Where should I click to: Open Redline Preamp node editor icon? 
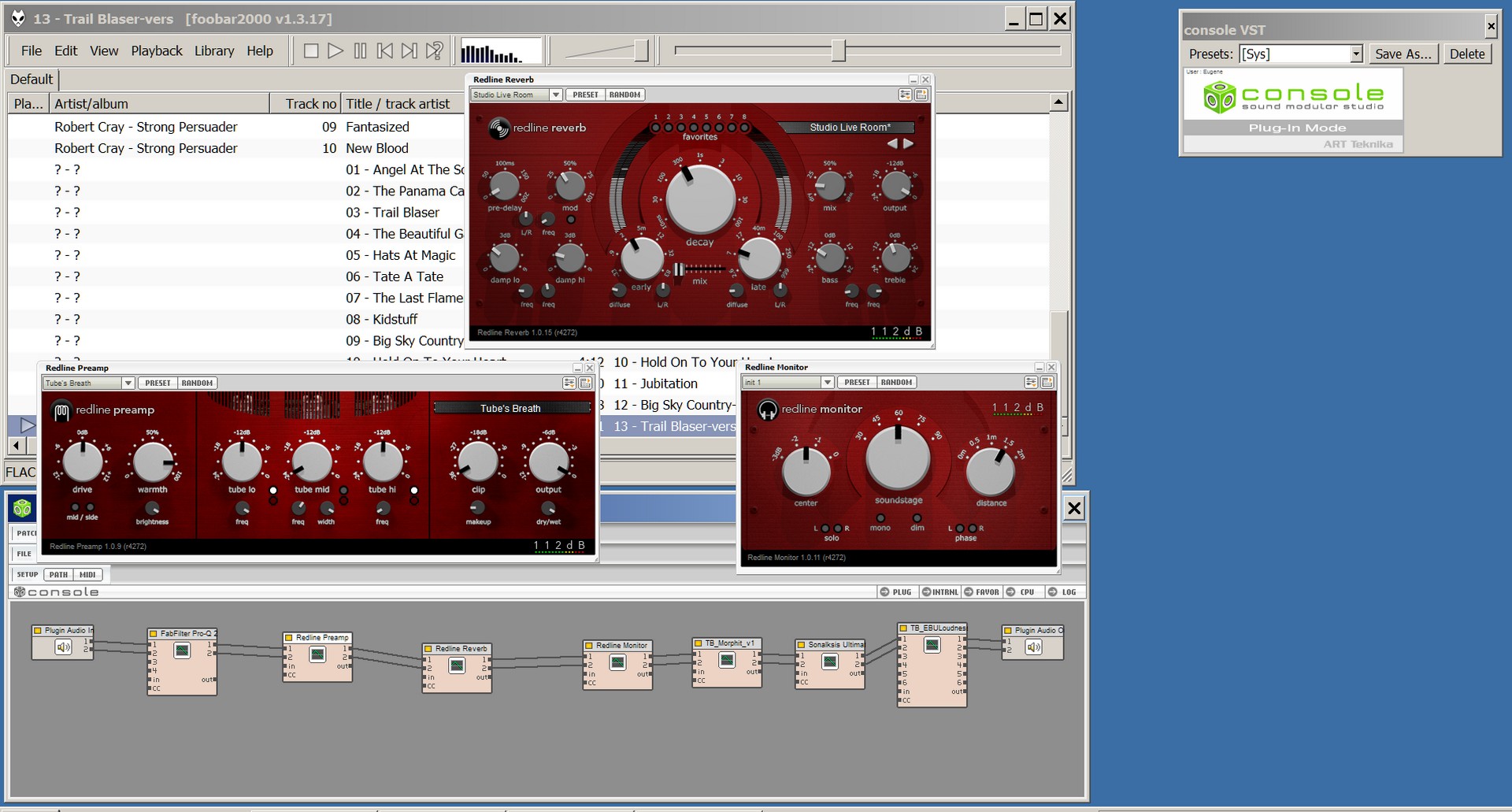(x=317, y=654)
